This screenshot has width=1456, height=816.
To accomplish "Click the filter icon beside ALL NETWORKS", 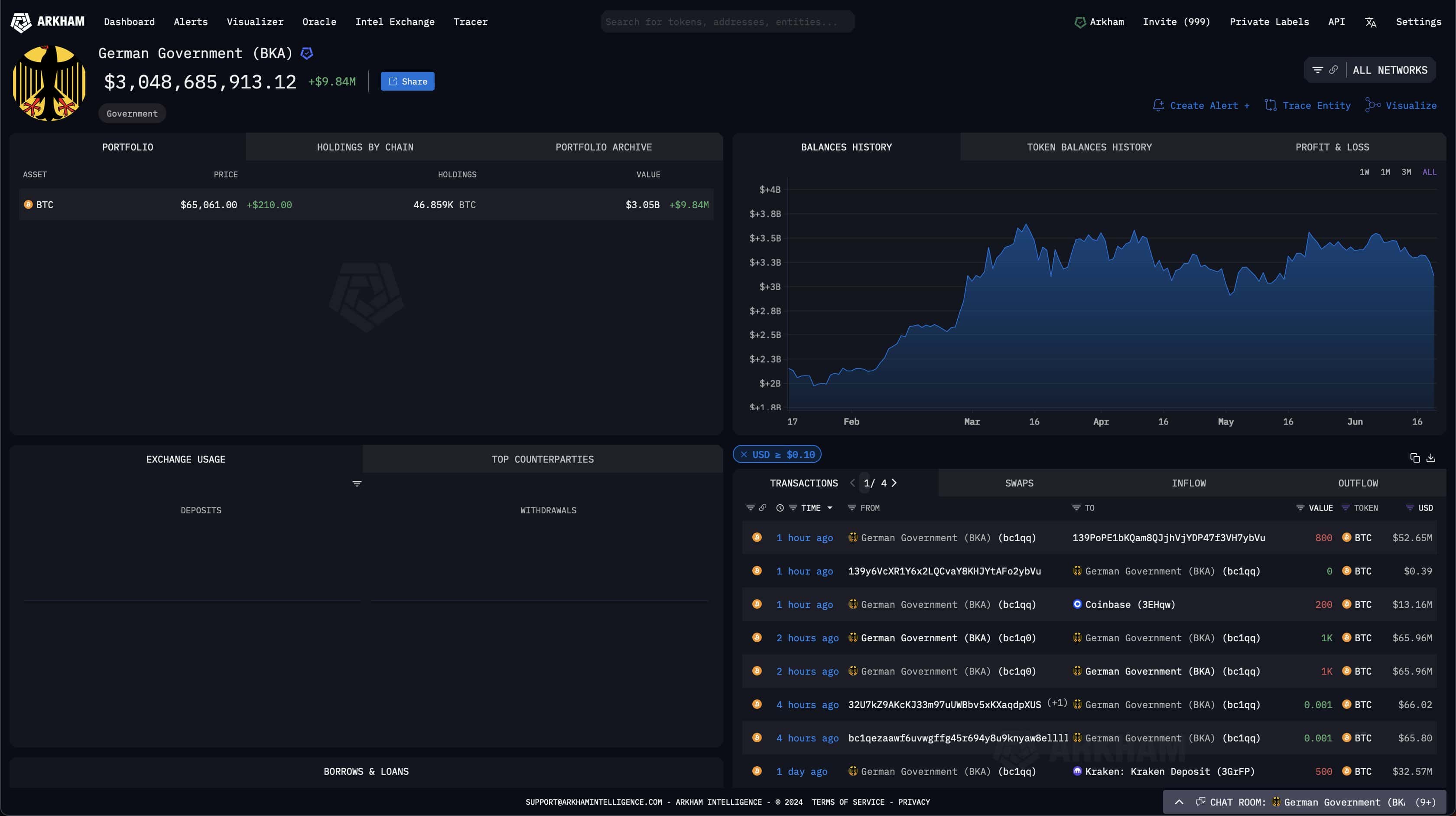I will 1317,70.
